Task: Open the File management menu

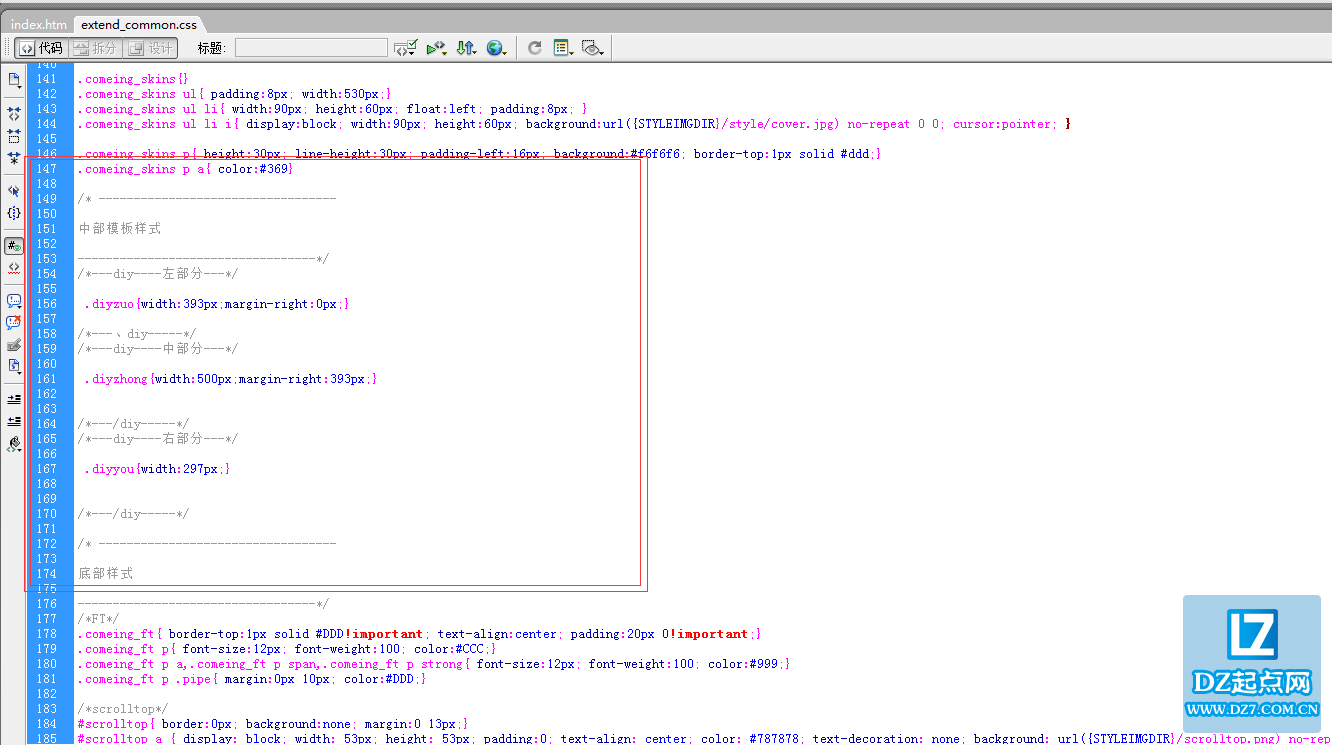Action: coord(466,48)
